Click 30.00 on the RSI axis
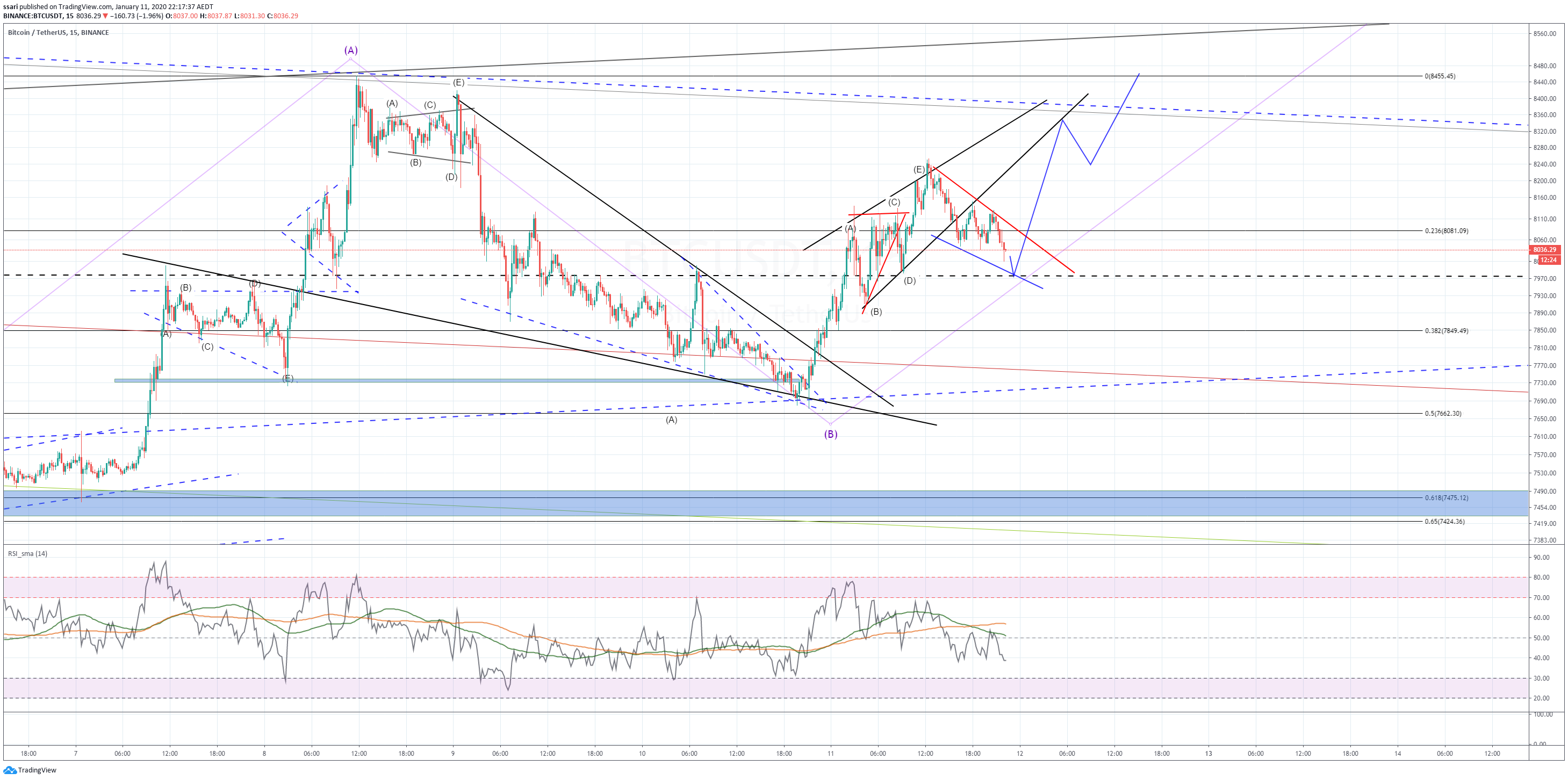 point(1542,678)
